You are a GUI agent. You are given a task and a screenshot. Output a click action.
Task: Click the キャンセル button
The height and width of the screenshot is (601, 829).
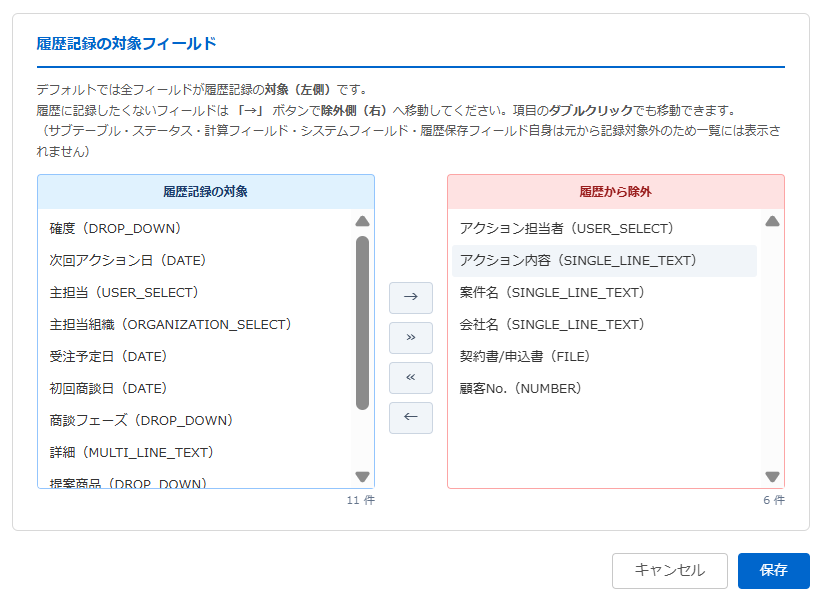669,570
